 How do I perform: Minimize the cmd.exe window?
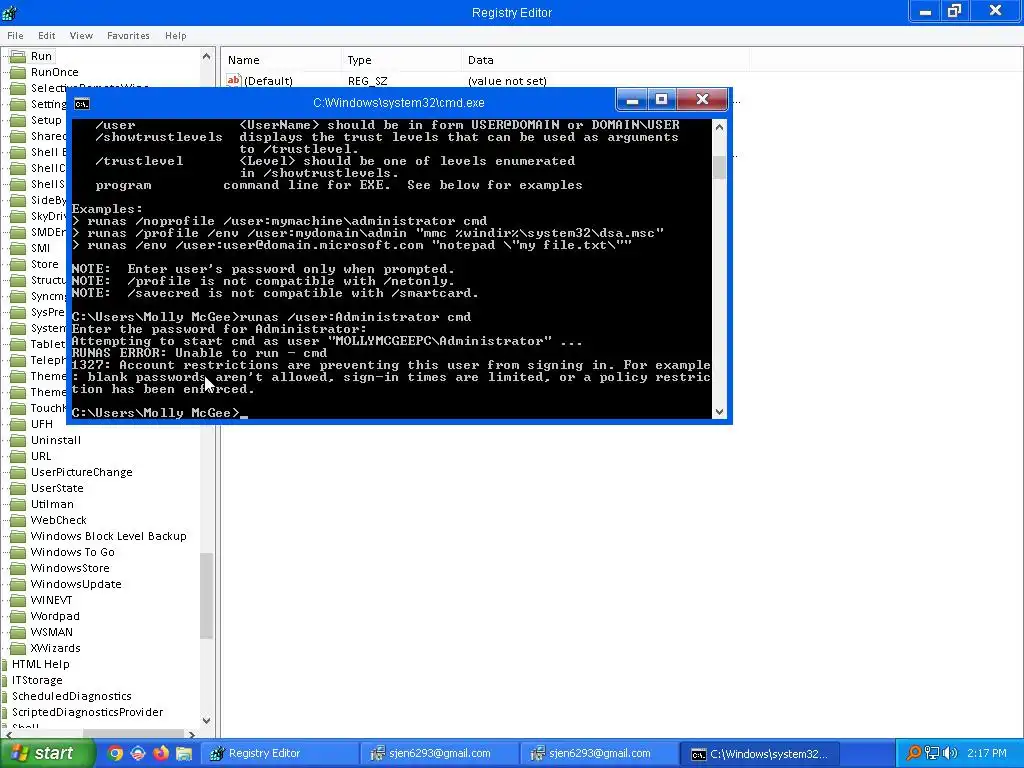pos(632,100)
